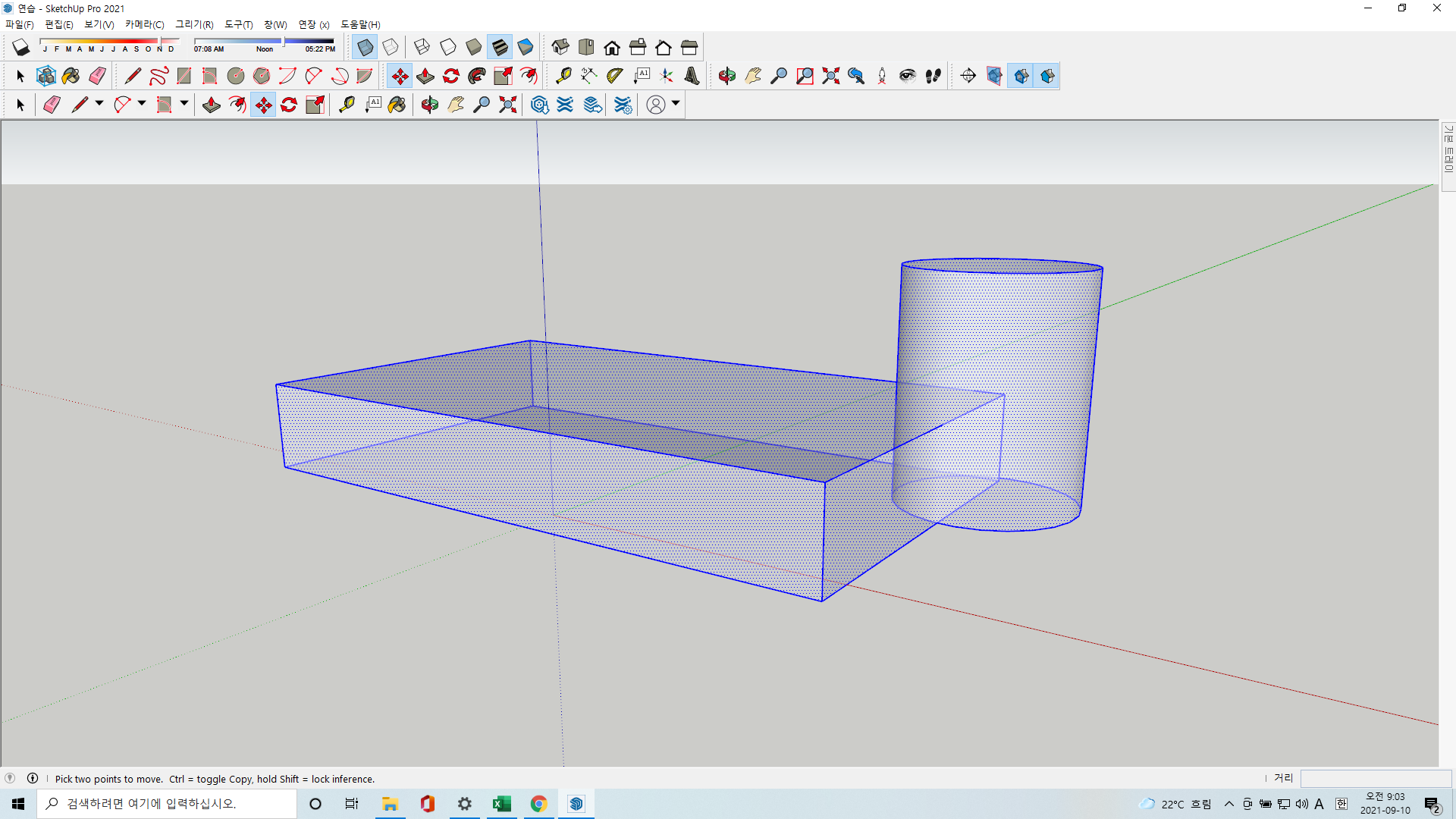Expand arc tool dropdown arrow in bottom toolbar
This screenshot has height=819, width=1456.
click(x=142, y=104)
